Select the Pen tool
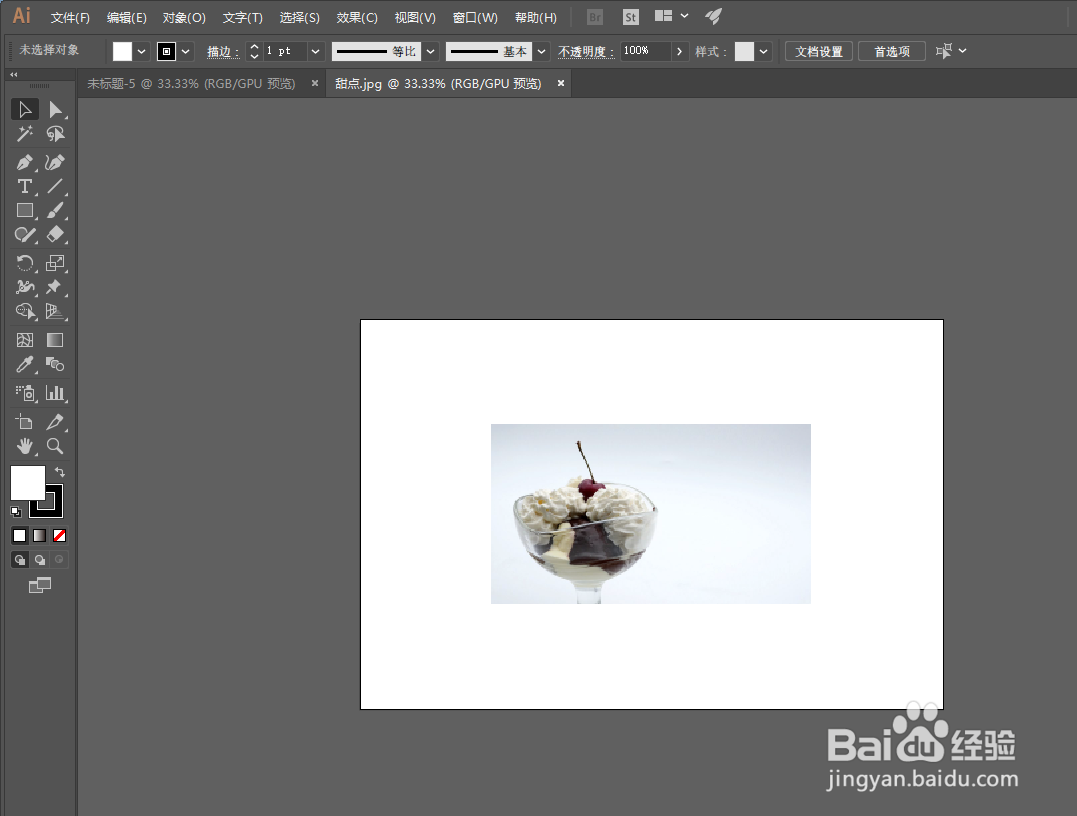The image size is (1077, 816). click(x=25, y=163)
